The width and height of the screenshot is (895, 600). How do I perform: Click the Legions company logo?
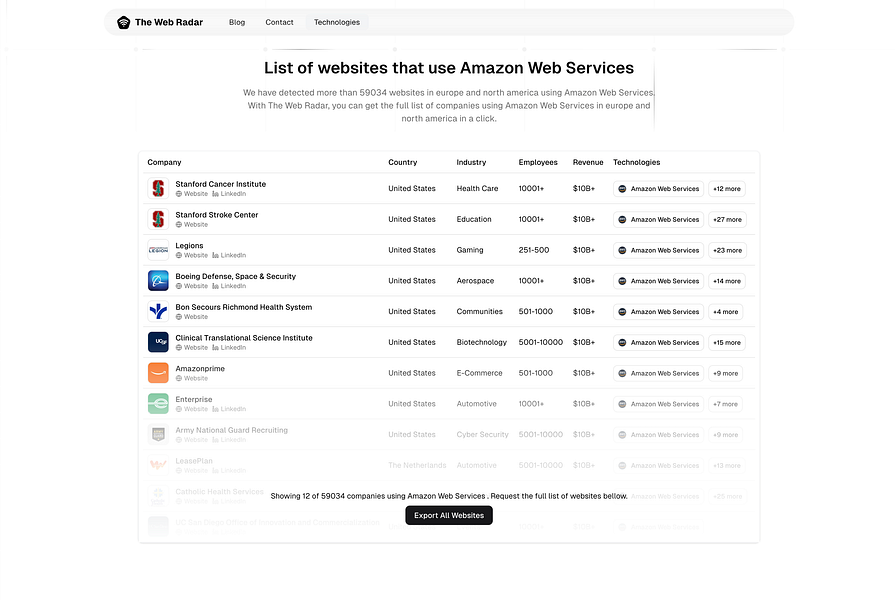click(157, 250)
